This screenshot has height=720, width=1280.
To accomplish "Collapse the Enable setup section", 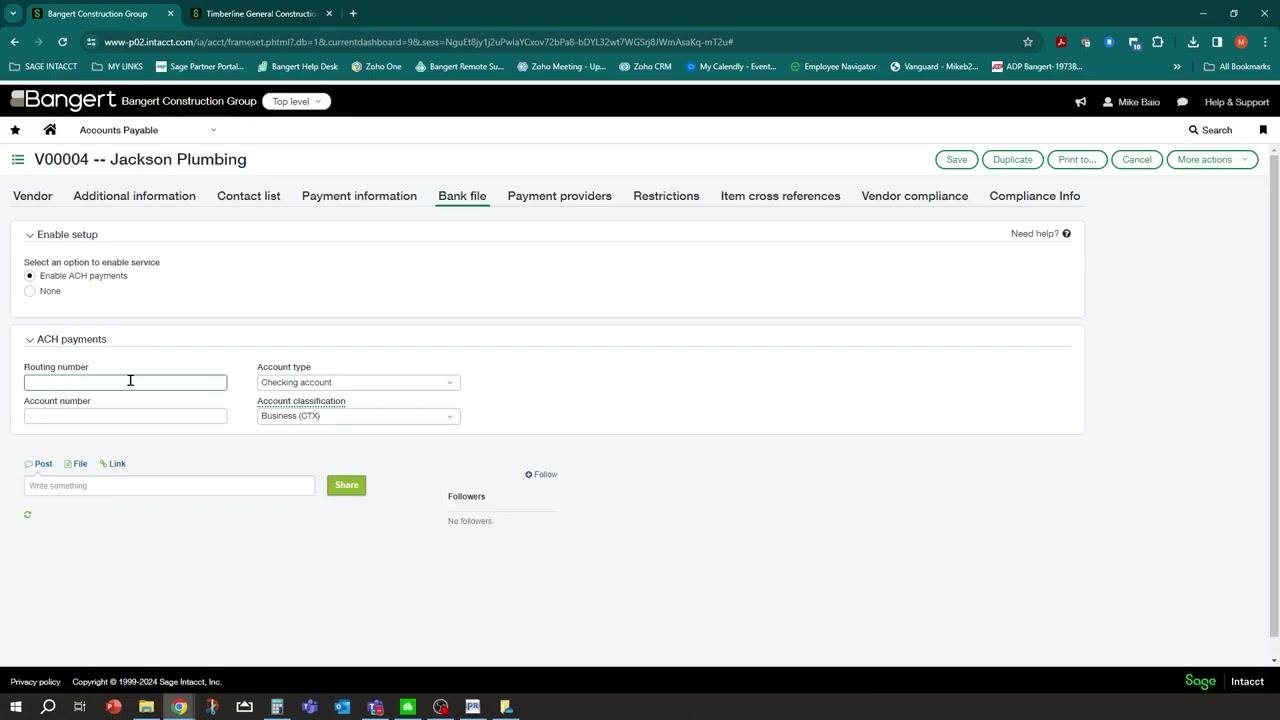I will 30,235.
